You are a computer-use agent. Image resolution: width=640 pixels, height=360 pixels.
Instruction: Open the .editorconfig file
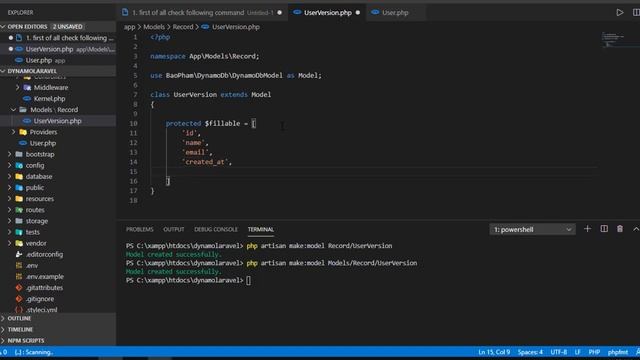44,254
